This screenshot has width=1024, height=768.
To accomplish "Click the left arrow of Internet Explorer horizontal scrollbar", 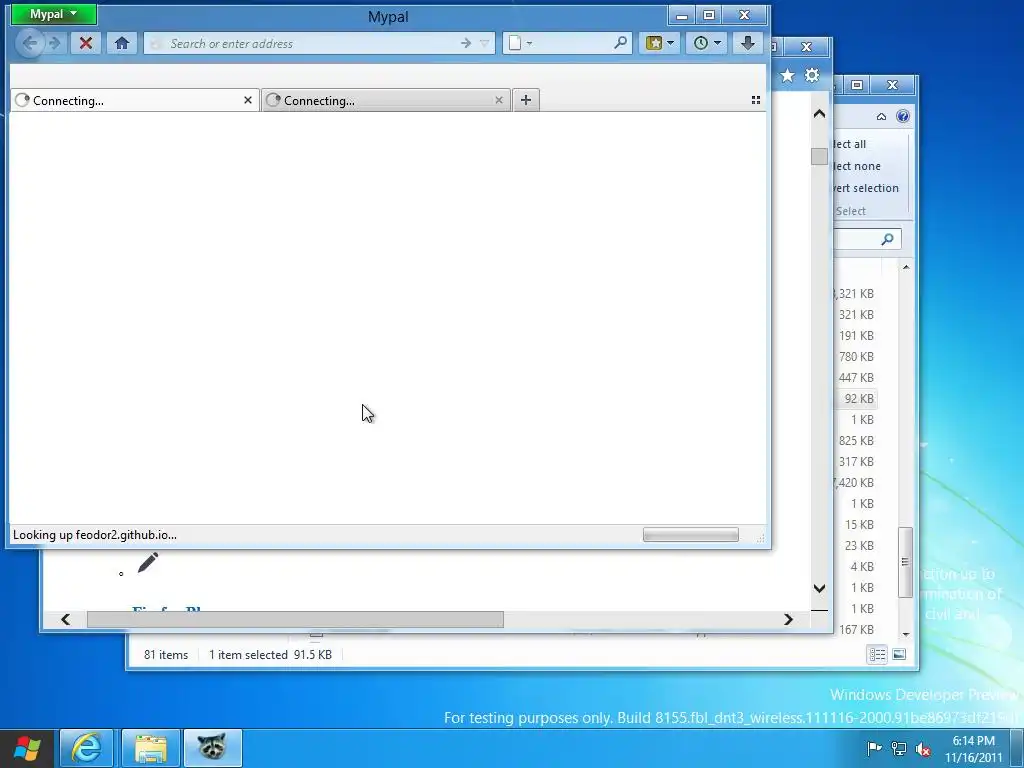I will point(65,619).
